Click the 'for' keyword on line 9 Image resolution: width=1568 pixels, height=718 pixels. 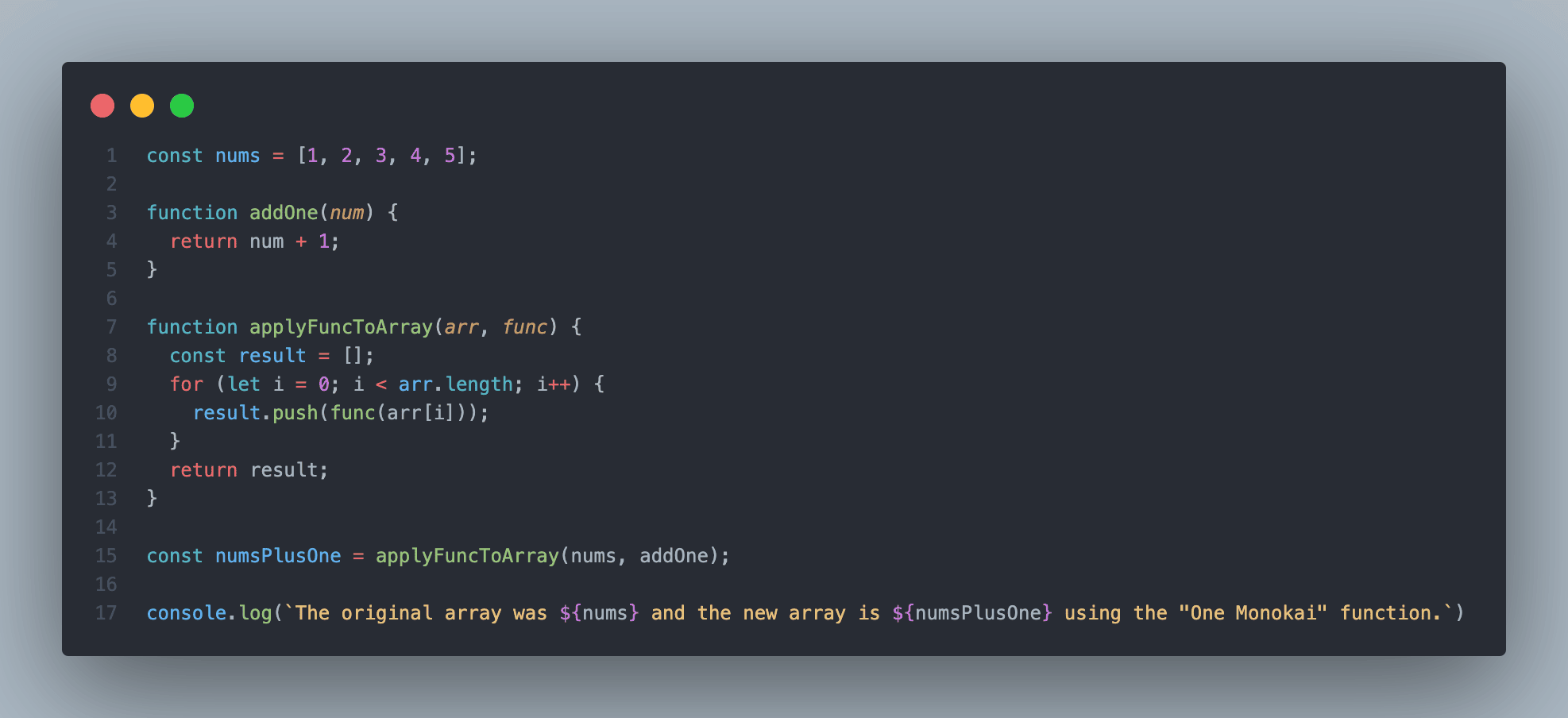pos(187,384)
